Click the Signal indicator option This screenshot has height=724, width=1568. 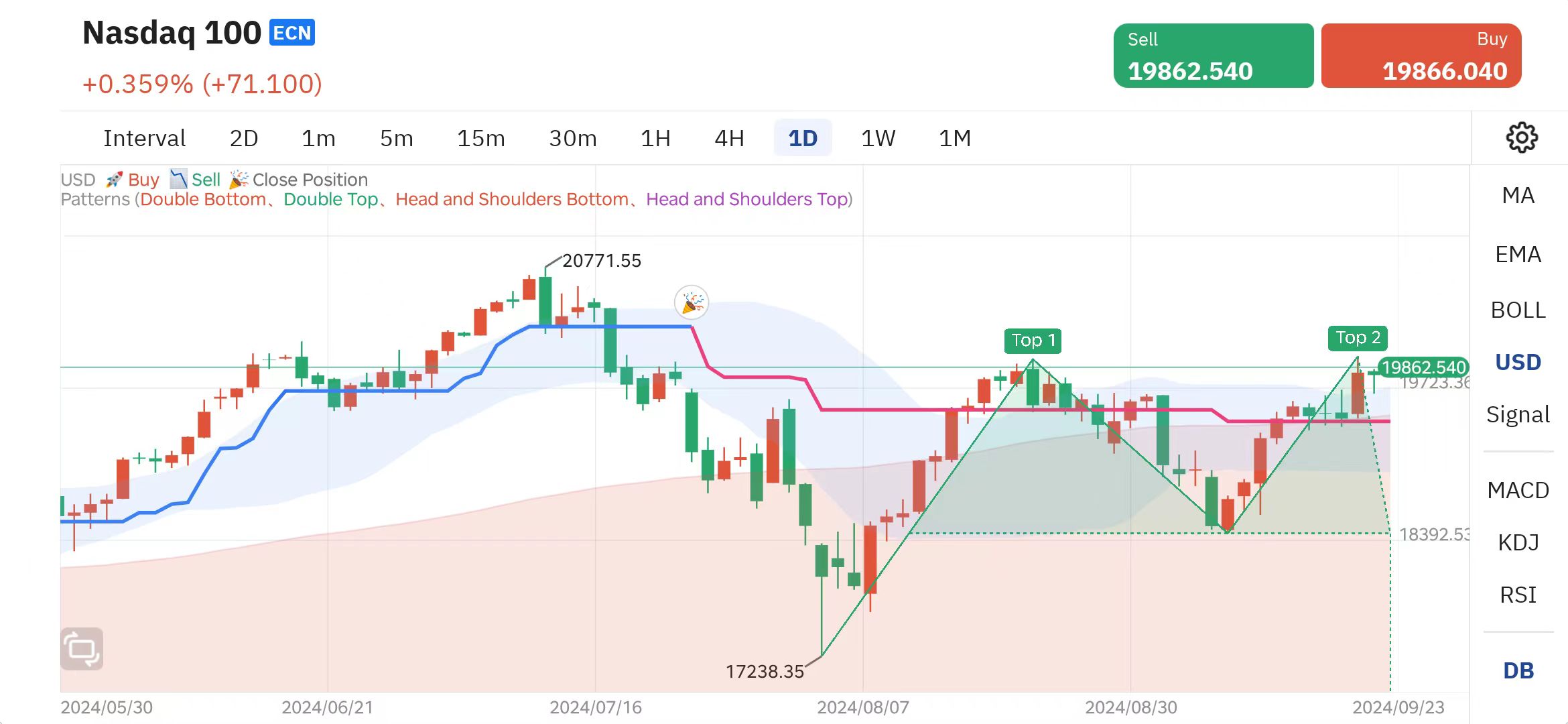point(1518,415)
